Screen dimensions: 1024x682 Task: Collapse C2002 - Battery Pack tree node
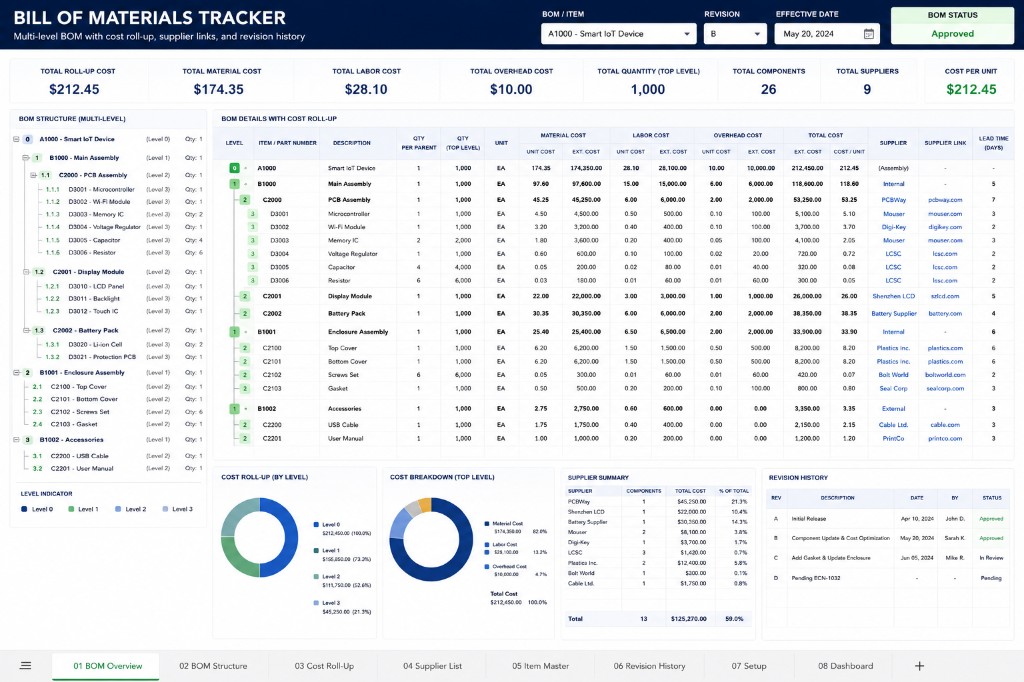(x=26, y=331)
